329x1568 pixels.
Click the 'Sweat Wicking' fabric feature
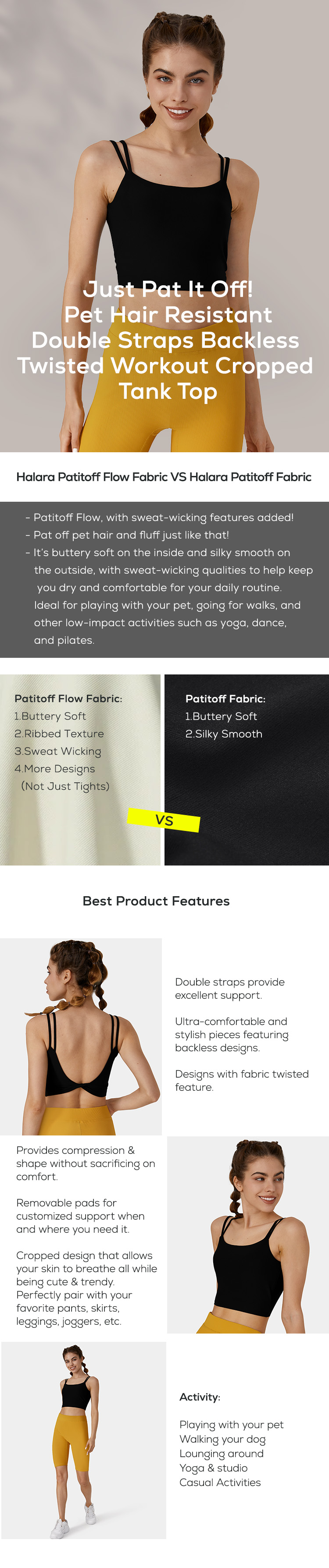click(x=58, y=751)
